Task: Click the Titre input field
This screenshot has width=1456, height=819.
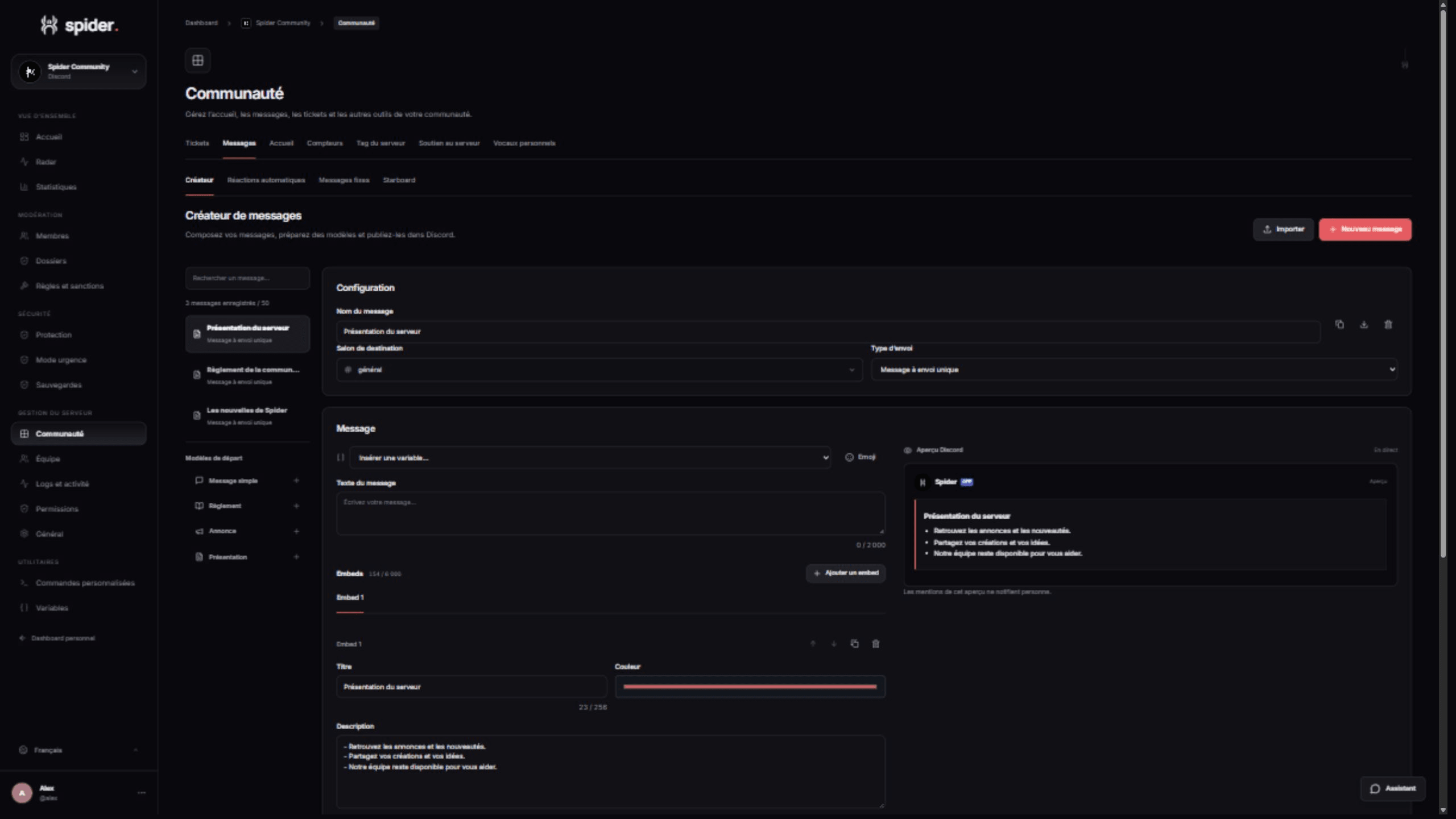Action: (x=471, y=686)
